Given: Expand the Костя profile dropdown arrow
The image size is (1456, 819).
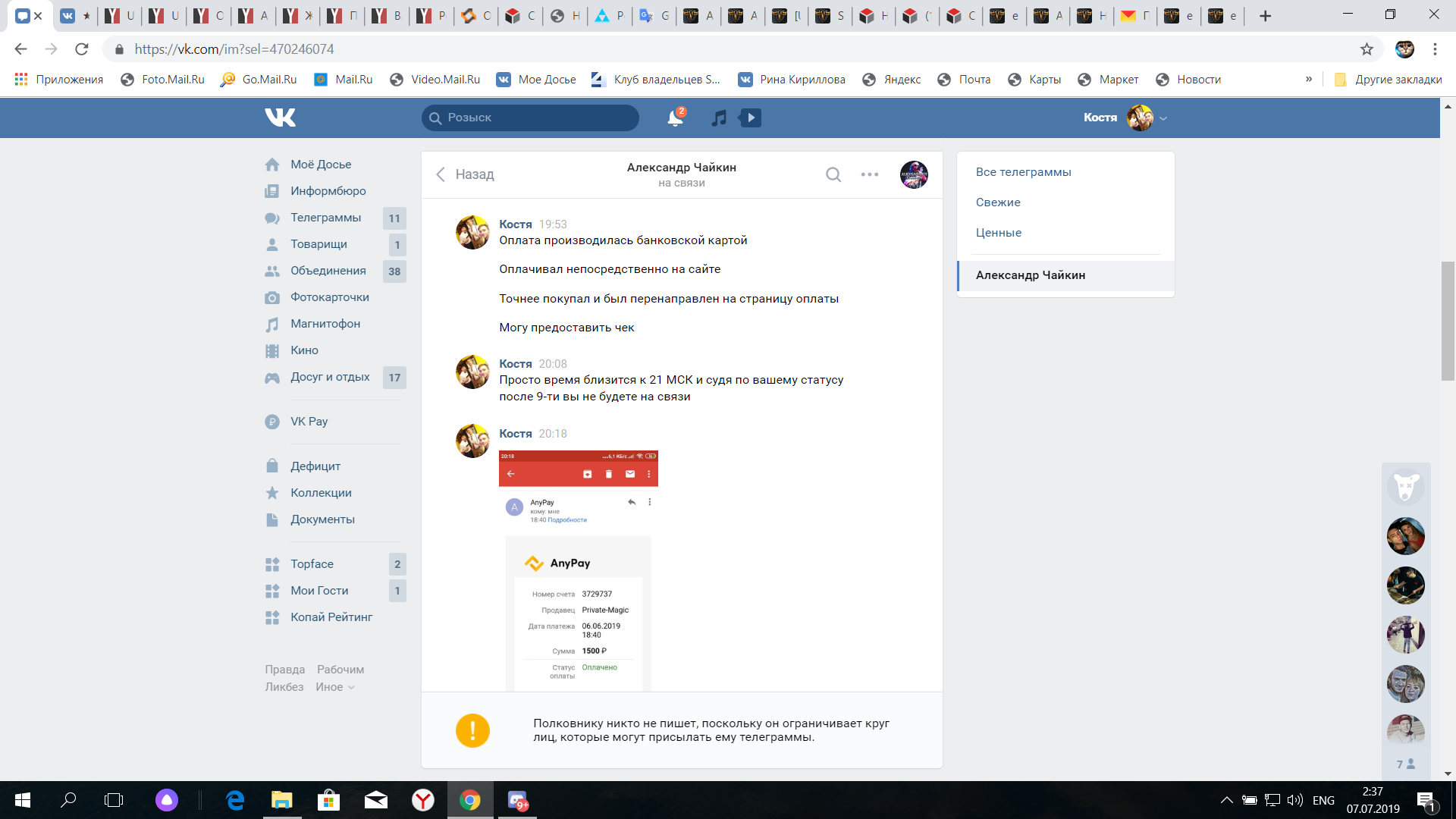Looking at the screenshot, I should pos(1163,118).
